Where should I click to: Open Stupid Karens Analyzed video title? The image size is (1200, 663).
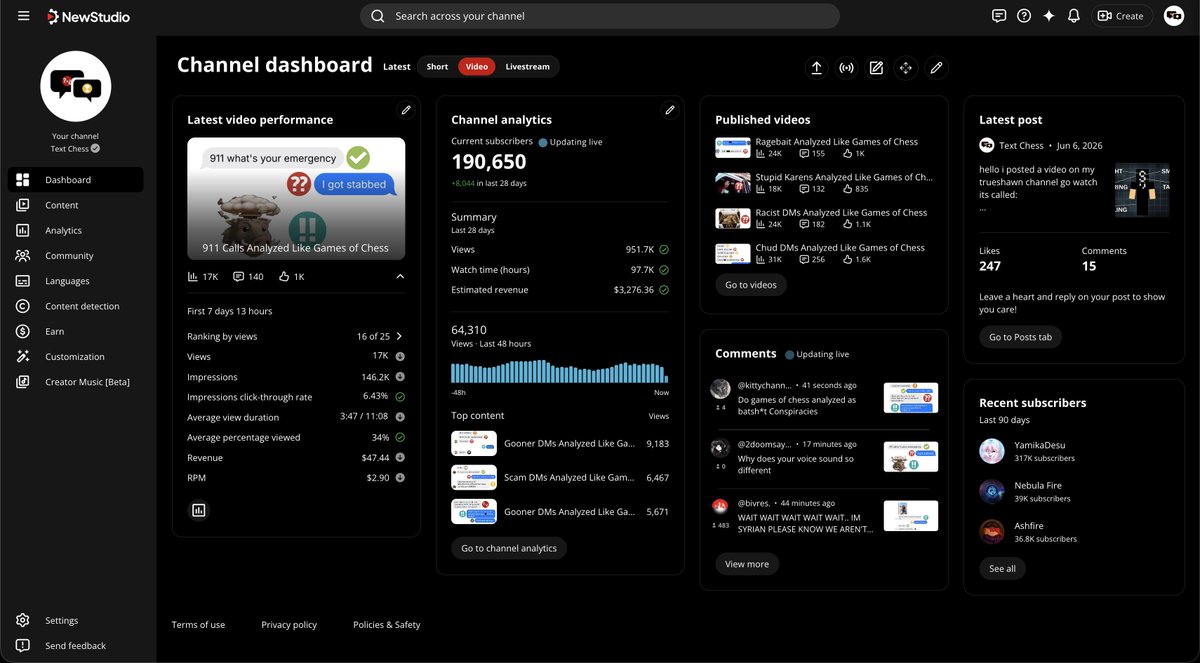point(844,177)
